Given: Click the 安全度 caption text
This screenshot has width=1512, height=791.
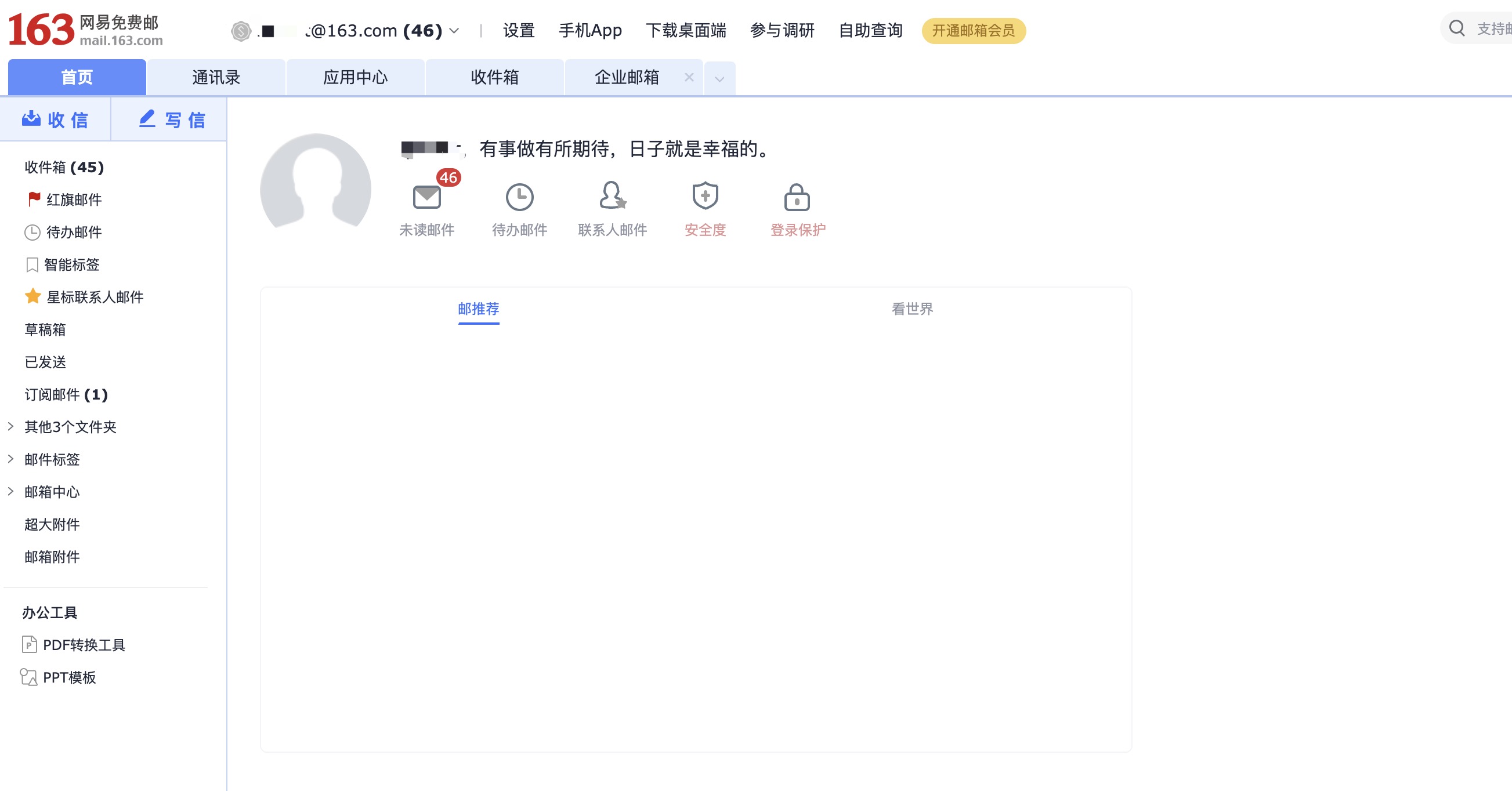Looking at the screenshot, I should click(x=705, y=230).
